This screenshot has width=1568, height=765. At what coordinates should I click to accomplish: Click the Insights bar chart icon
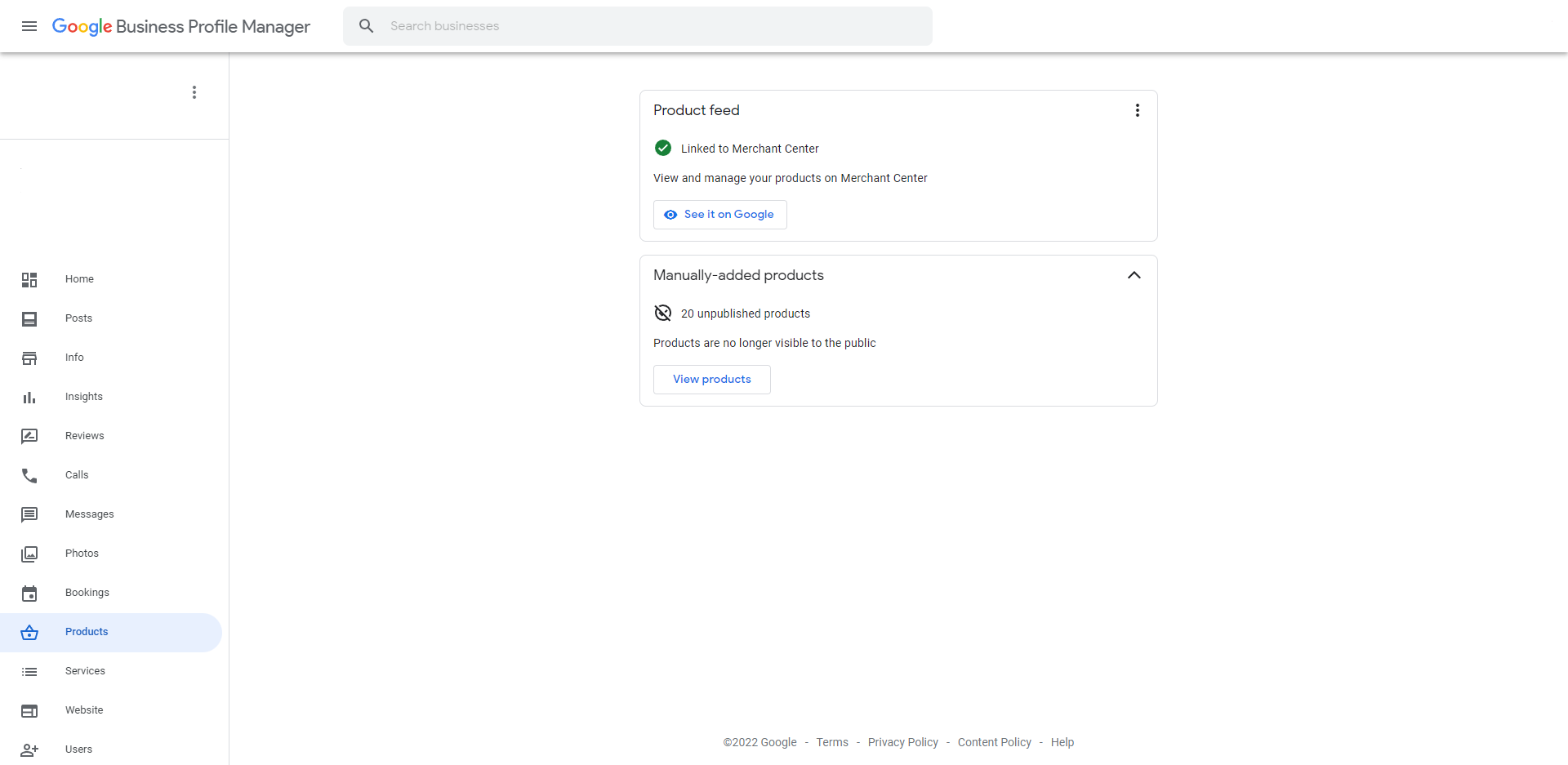[29, 398]
